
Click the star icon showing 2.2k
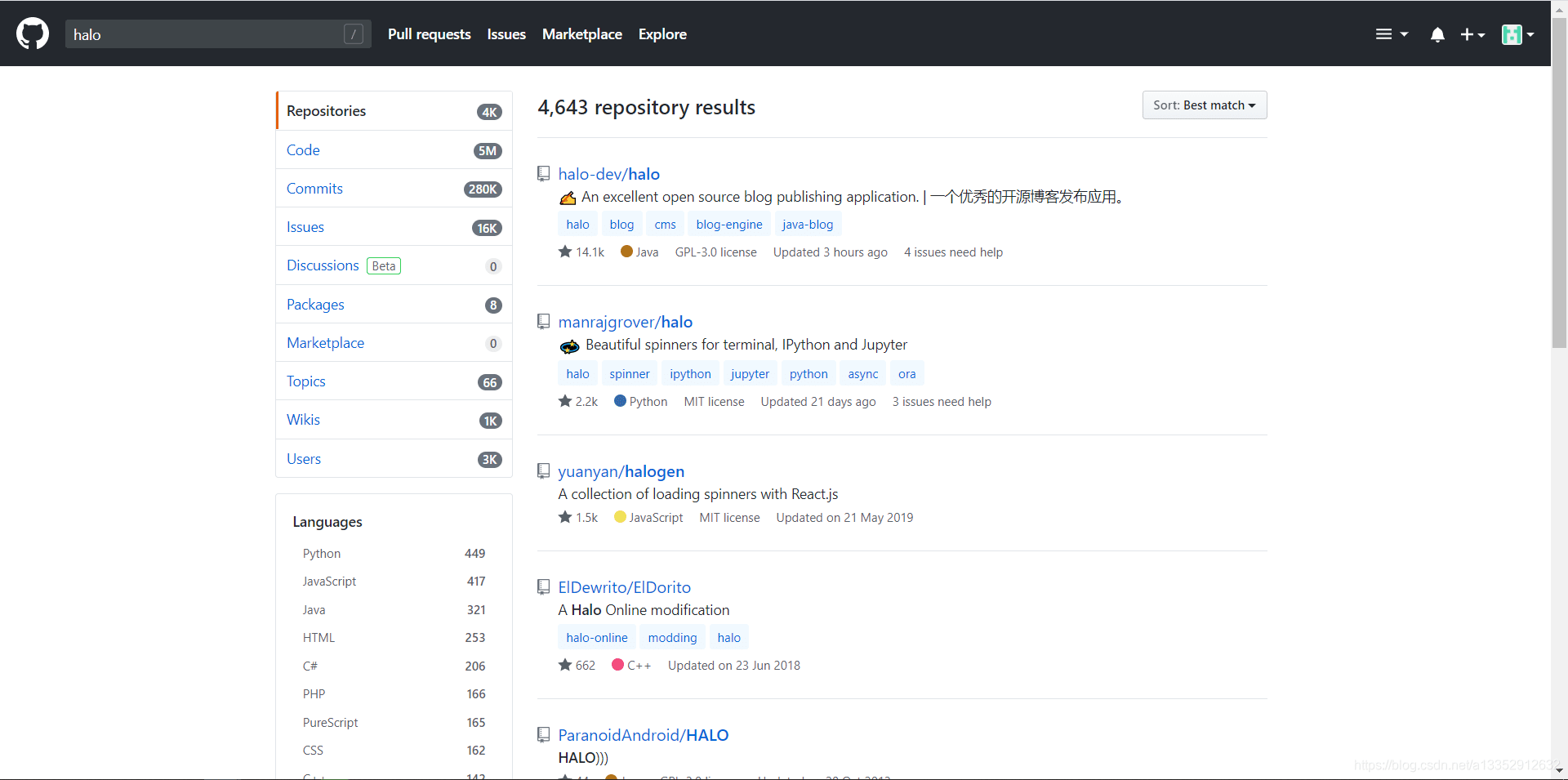click(565, 401)
